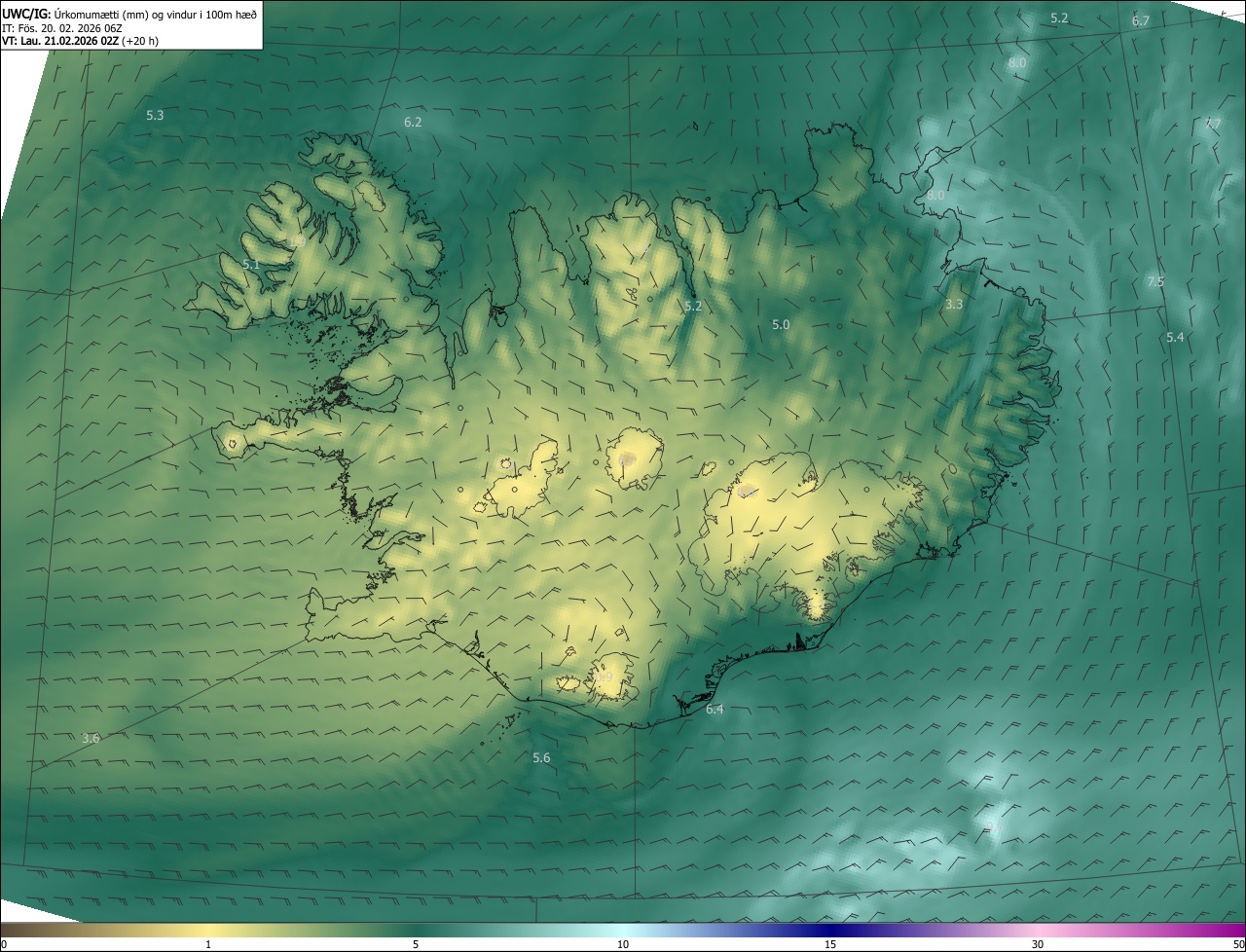This screenshot has height=952, width=1246.
Task: Click the 5.3 value over the northwest sea
Action: [x=155, y=115]
